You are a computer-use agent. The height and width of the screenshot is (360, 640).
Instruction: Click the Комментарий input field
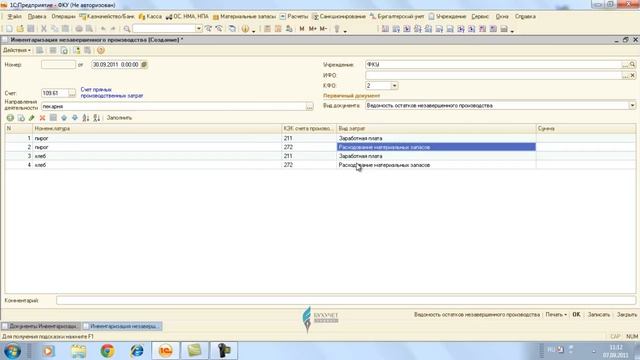point(346,300)
